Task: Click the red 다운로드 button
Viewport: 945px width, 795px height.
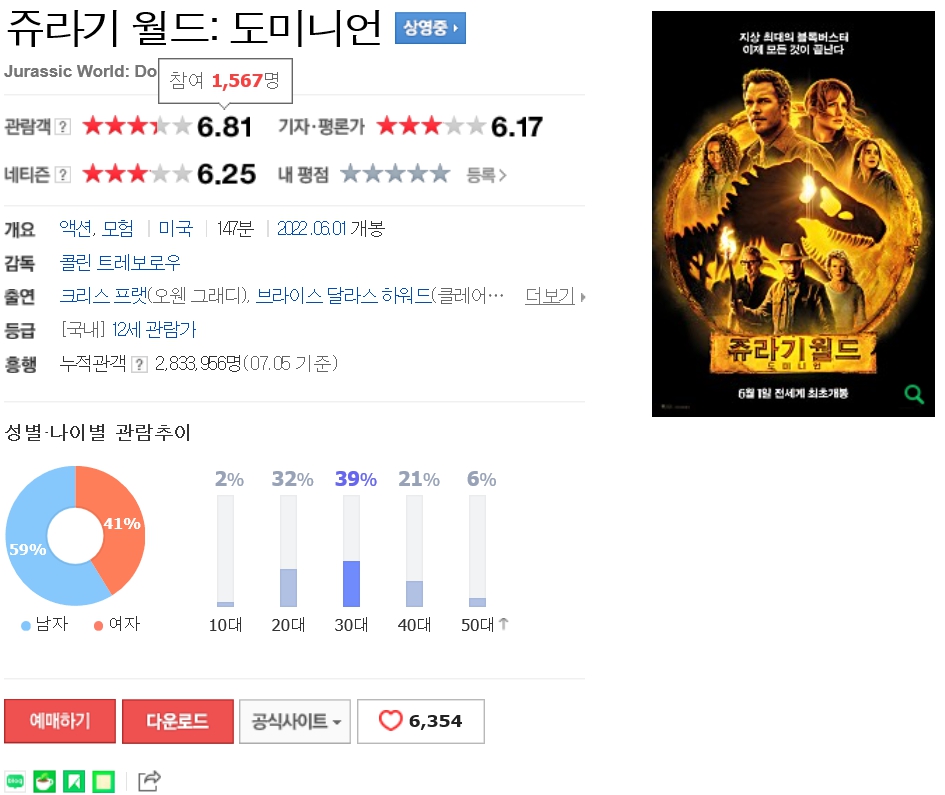Action: click(x=178, y=721)
